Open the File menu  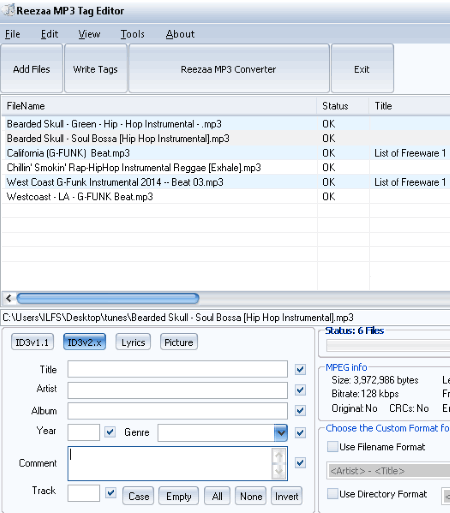pos(13,34)
